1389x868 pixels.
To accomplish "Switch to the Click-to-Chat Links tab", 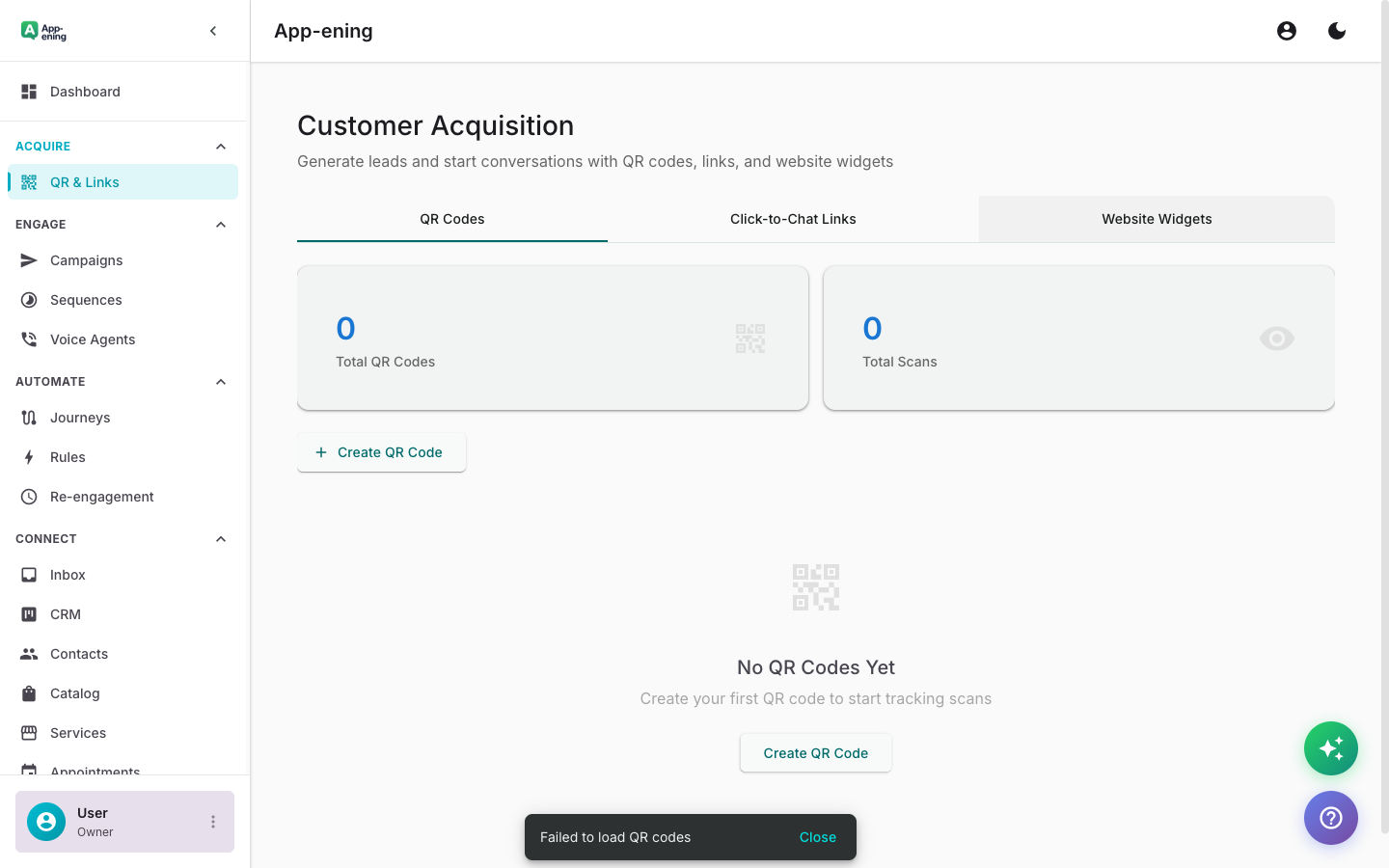I will point(793,219).
